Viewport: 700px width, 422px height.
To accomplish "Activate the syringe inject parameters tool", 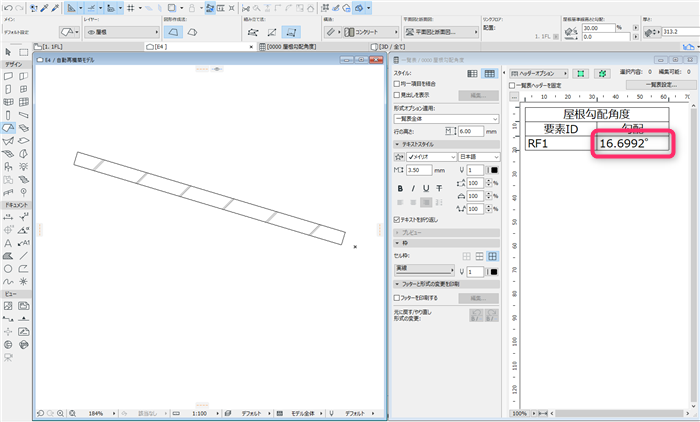I will [55, 8].
